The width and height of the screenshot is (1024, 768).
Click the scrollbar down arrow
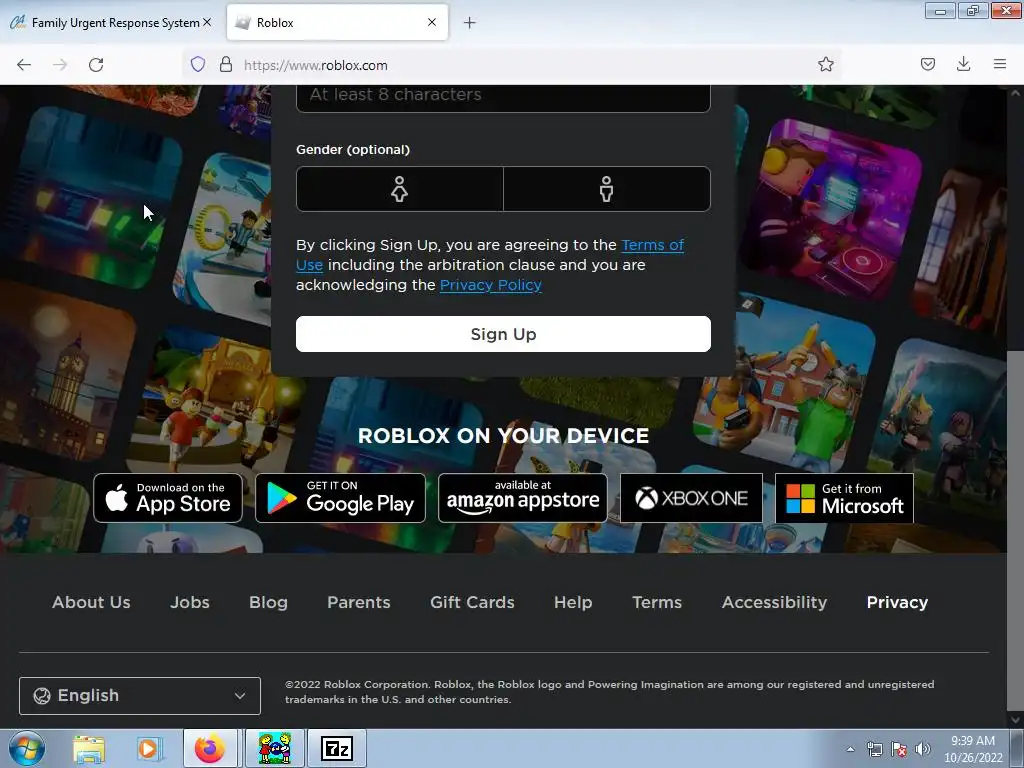tap(1015, 720)
